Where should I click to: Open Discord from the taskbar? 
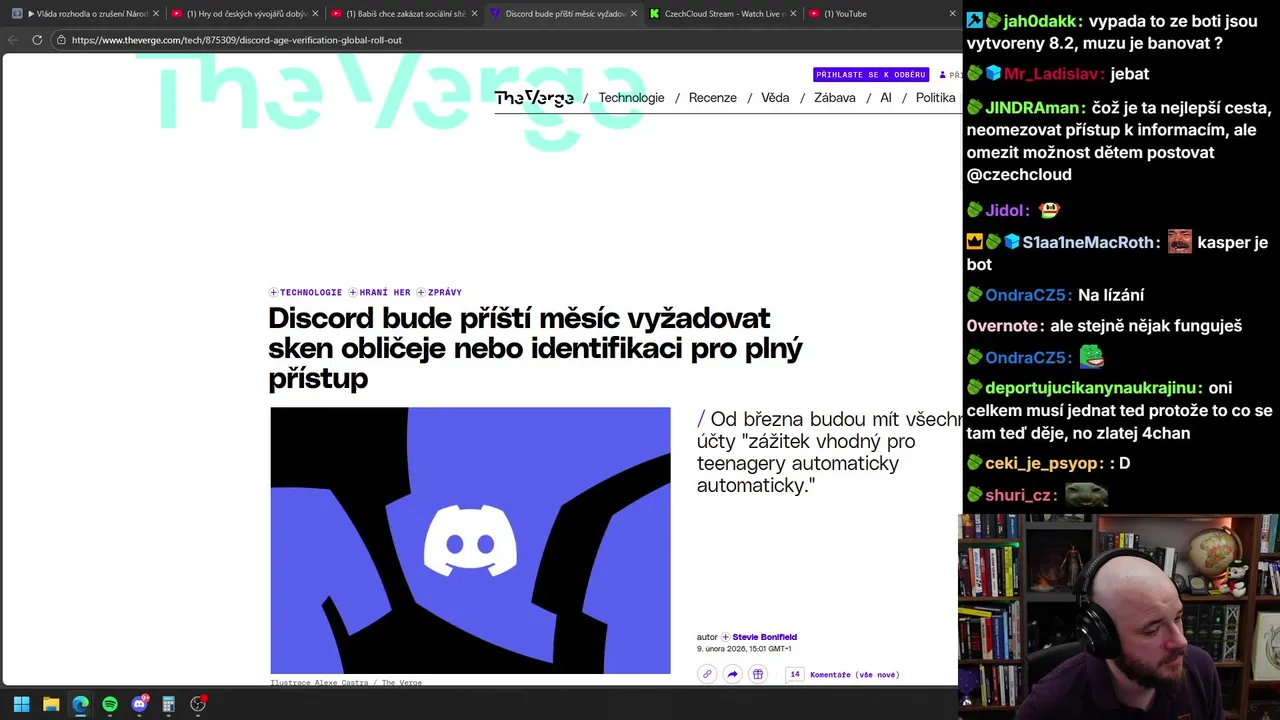(139, 704)
